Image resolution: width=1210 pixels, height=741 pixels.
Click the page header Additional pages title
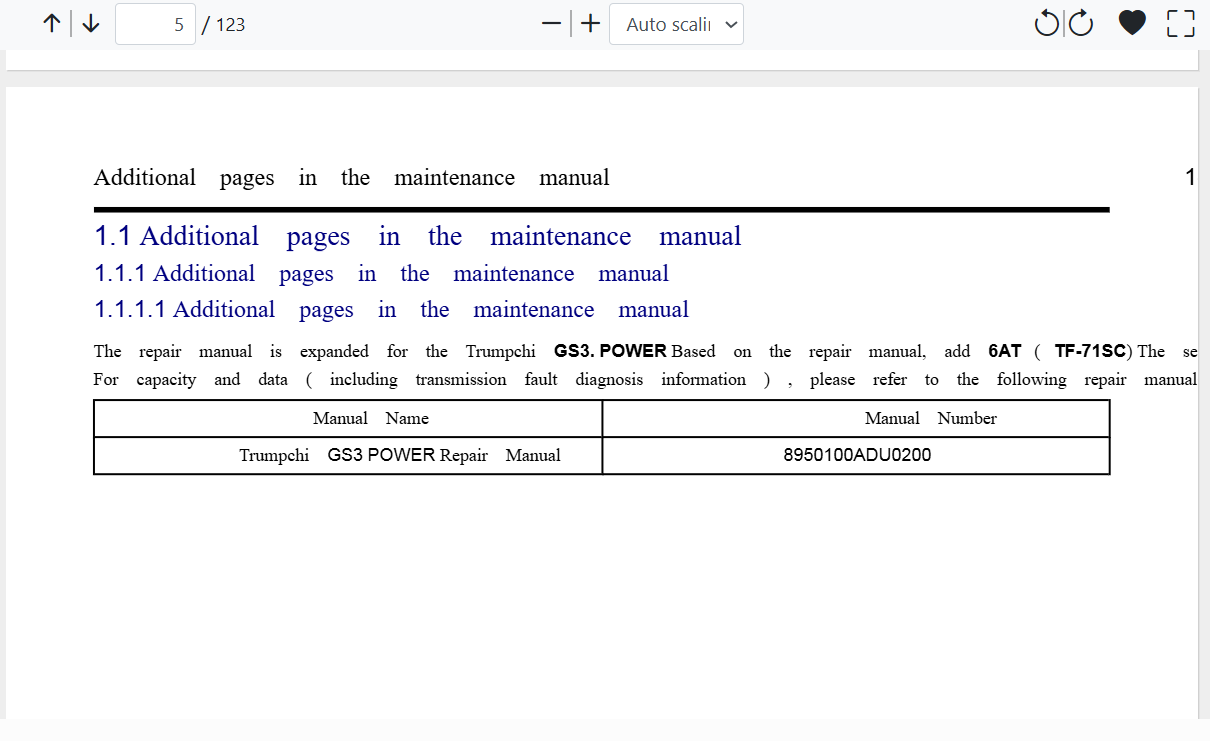351,178
